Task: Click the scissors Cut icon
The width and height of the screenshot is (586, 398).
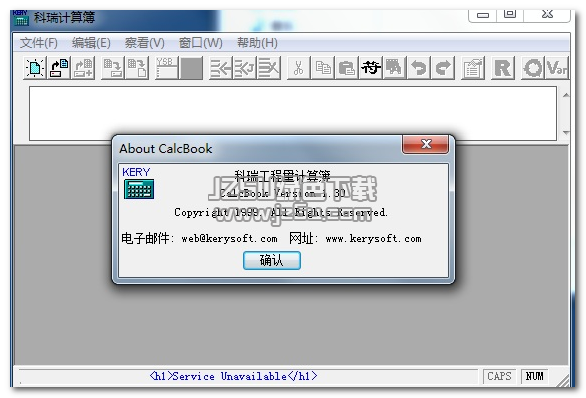Action: pyautogui.click(x=298, y=68)
